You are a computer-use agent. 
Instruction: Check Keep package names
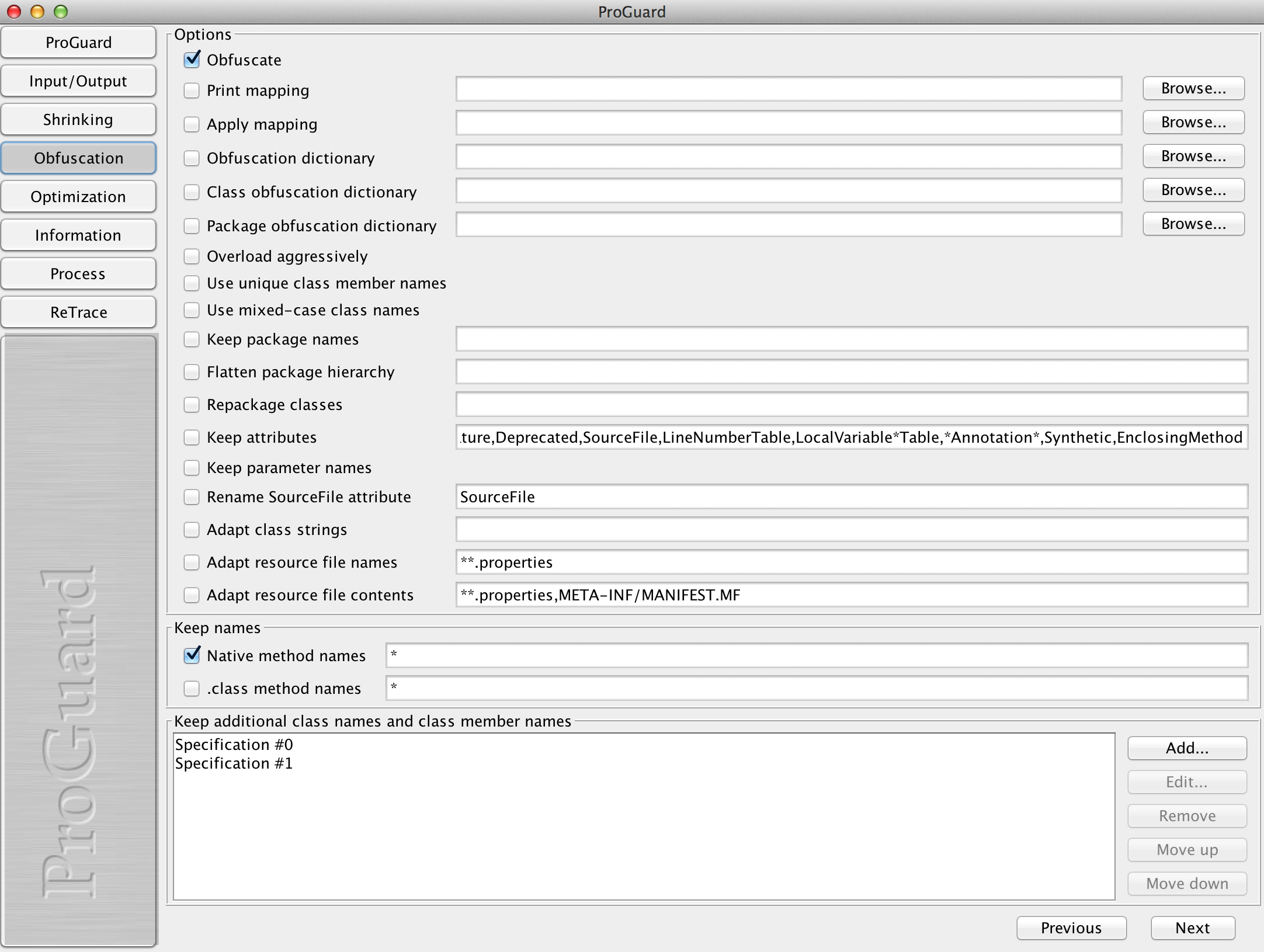tap(192, 339)
